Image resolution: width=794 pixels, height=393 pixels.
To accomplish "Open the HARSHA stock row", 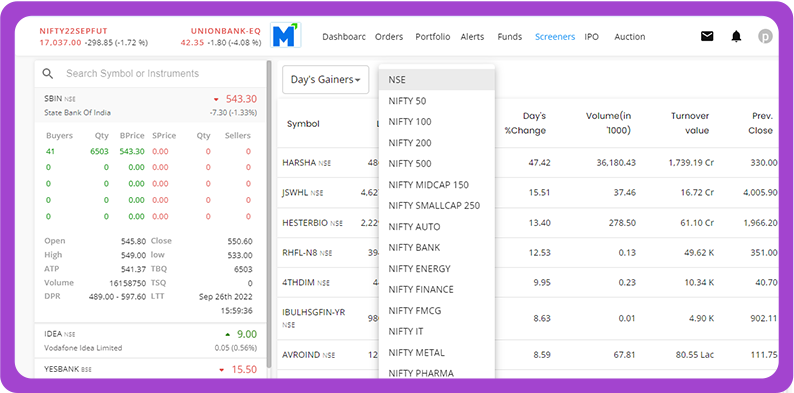I will (x=528, y=163).
